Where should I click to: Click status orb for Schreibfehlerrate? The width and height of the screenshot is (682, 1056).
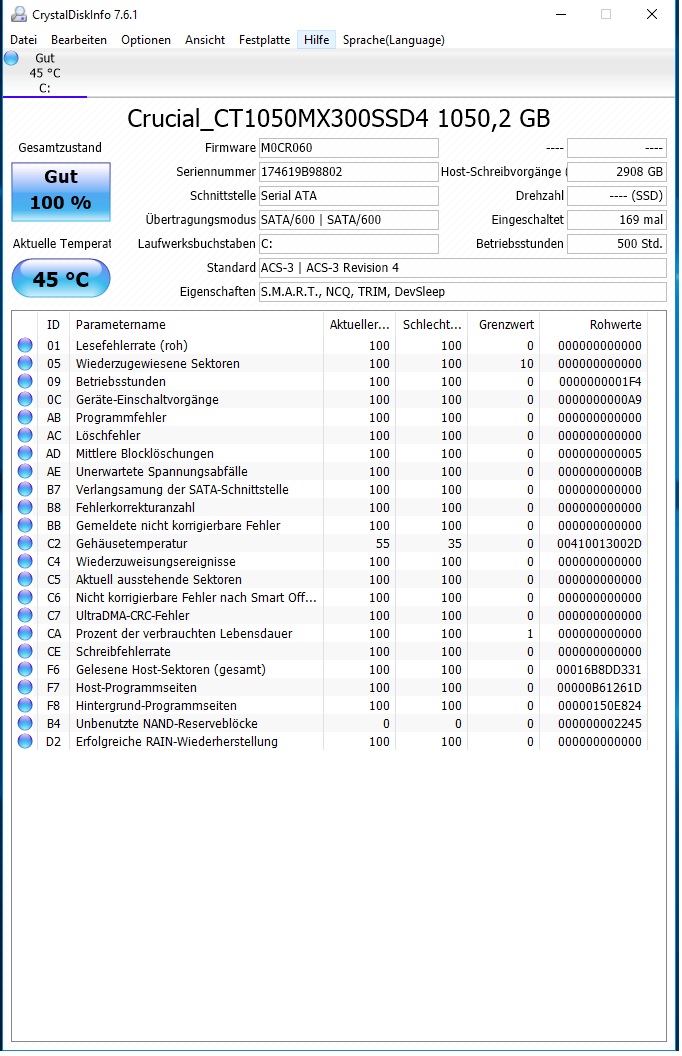point(25,652)
